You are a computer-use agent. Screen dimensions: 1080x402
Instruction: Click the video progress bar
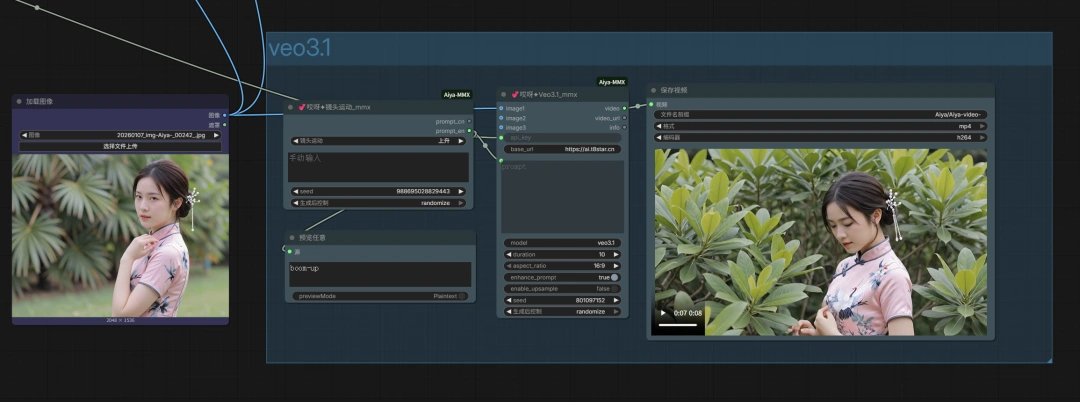click(x=680, y=325)
